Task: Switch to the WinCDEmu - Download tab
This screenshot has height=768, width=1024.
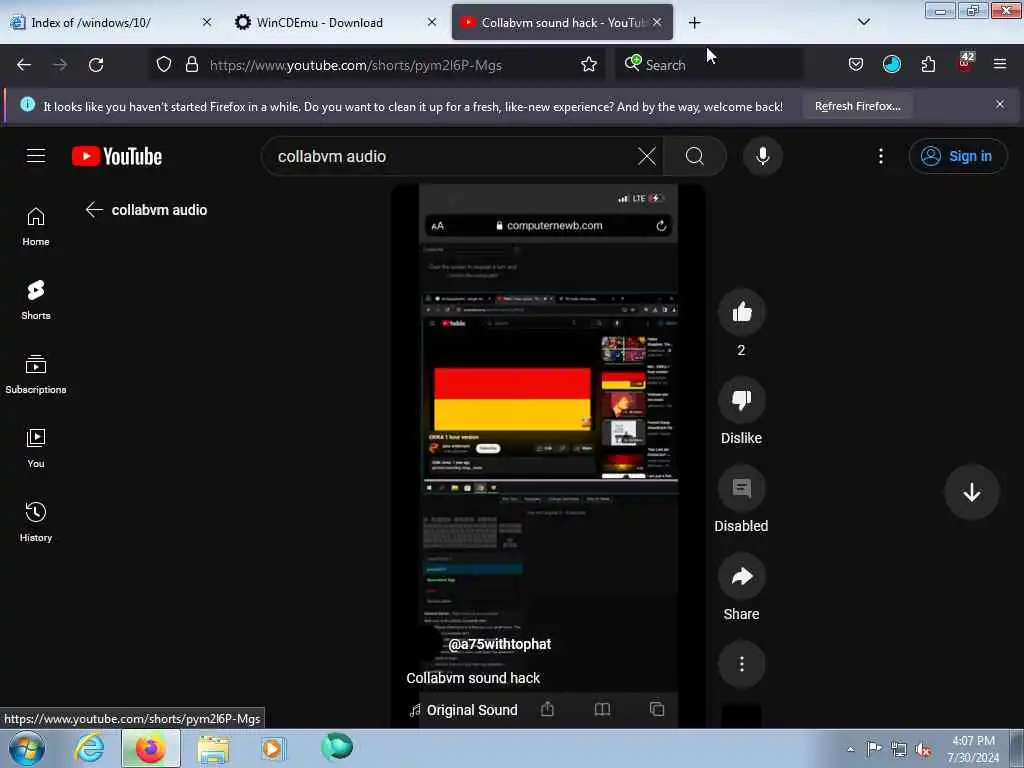Action: pos(336,23)
